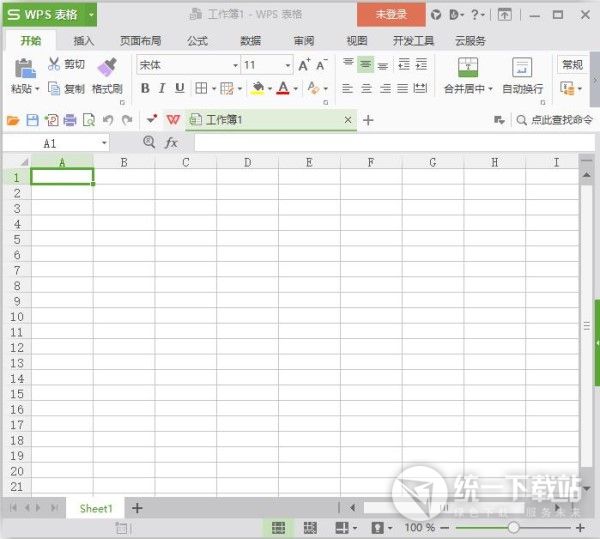Click the clear format eraser icon
Screen dimensions: 600x539
tap(313, 88)
